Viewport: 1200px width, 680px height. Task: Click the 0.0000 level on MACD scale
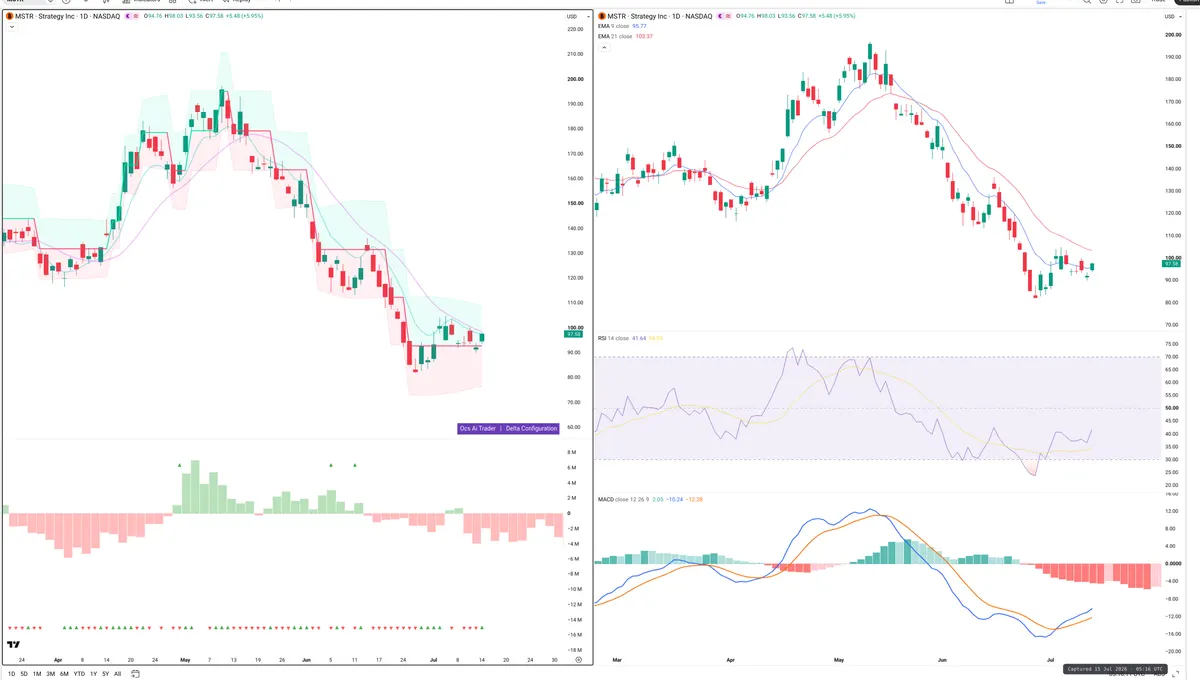click(1174, 563)
